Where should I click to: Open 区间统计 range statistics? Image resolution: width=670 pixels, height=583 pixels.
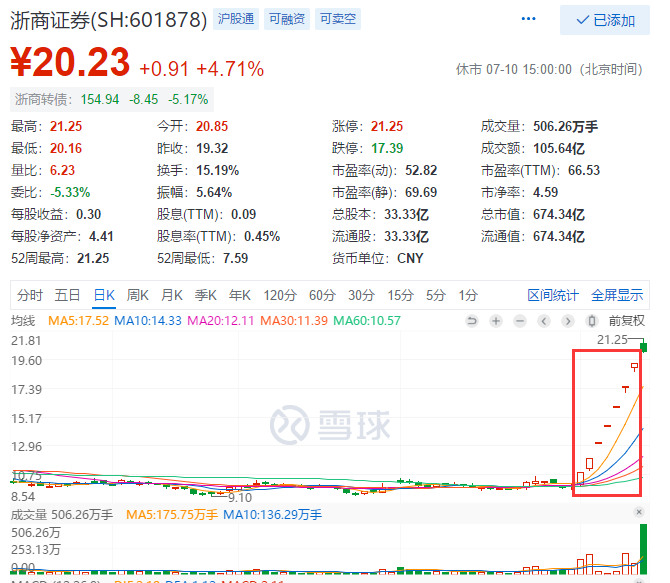(x=553, y=295)
